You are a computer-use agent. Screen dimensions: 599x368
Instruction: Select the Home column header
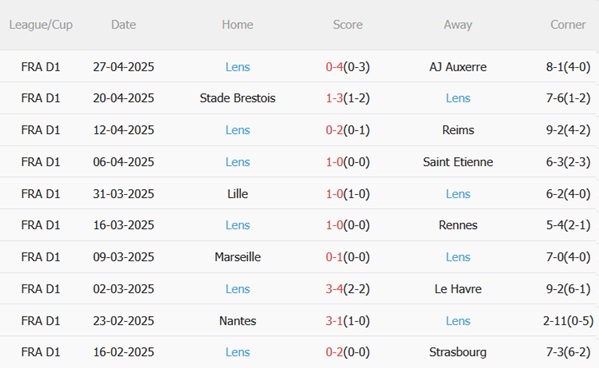237,25
